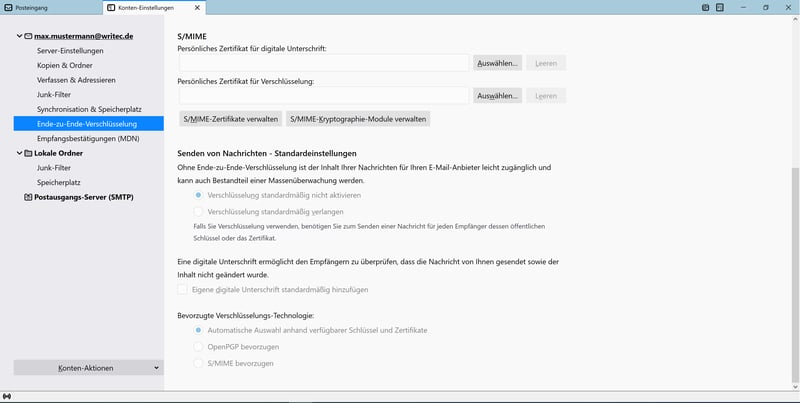
Task: Click Auswählen for digital signature certificate
Action: point(498,63)
